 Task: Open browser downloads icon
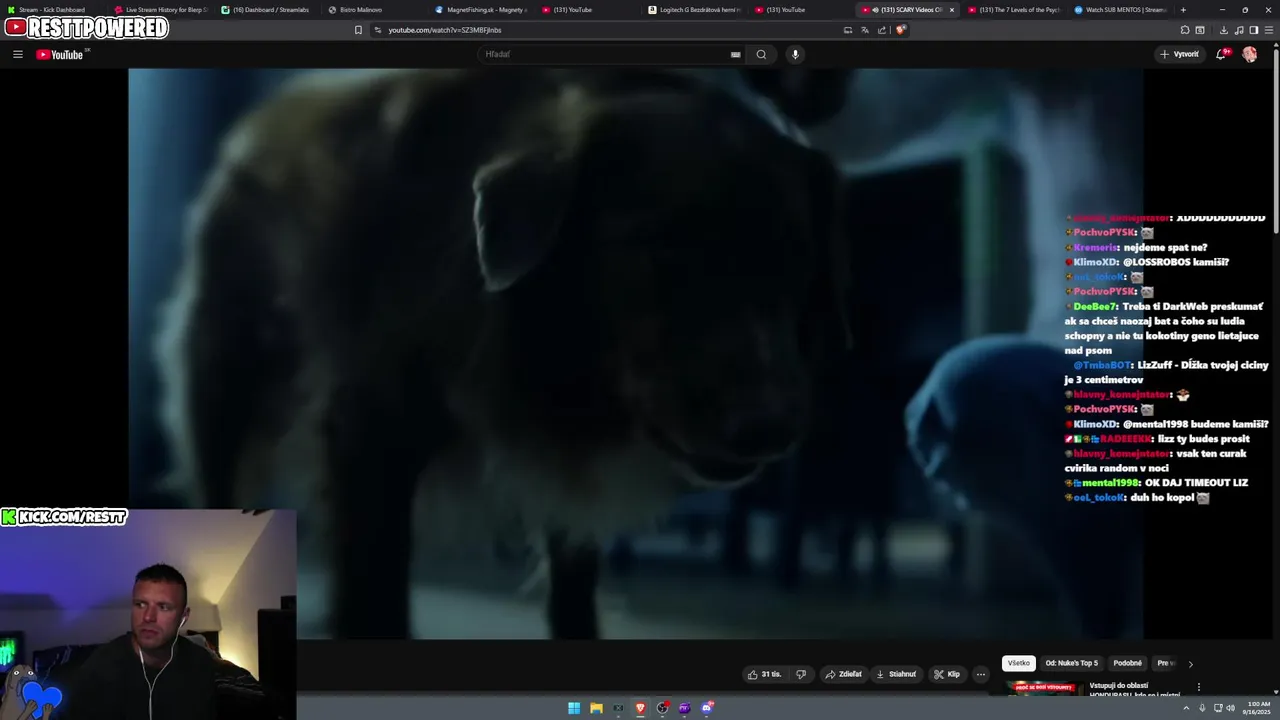[x=1224, y=30]
